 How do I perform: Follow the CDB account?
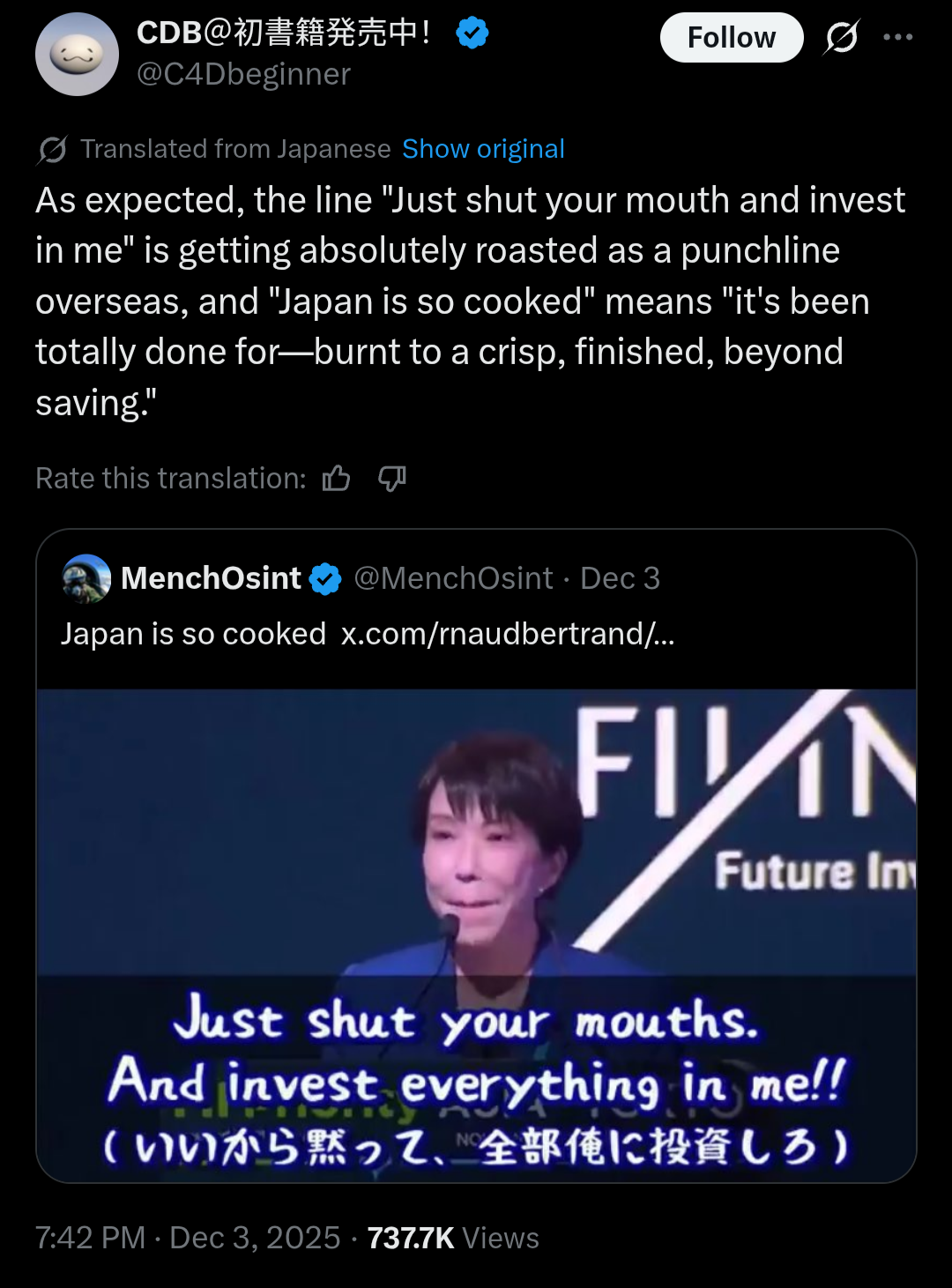[731, 37]
